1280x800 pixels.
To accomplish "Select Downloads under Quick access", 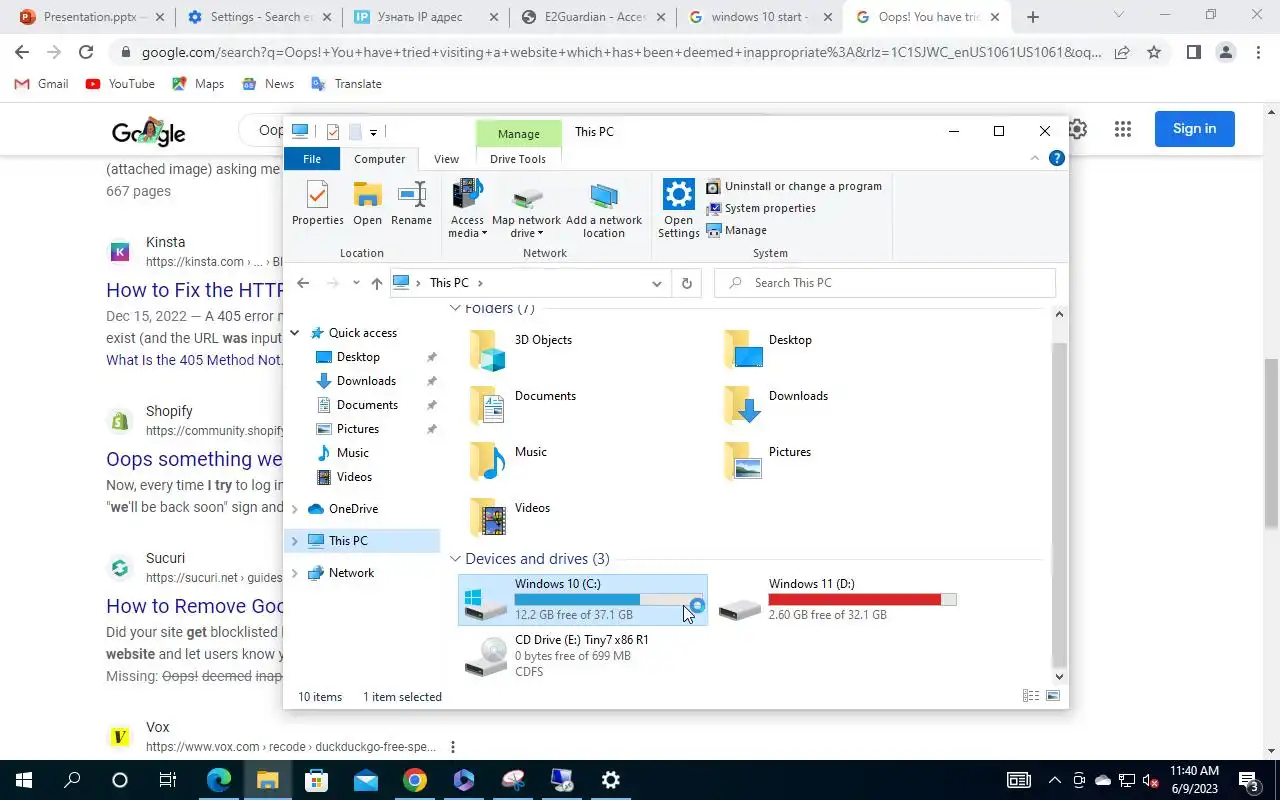I will [x=366, y=381].
